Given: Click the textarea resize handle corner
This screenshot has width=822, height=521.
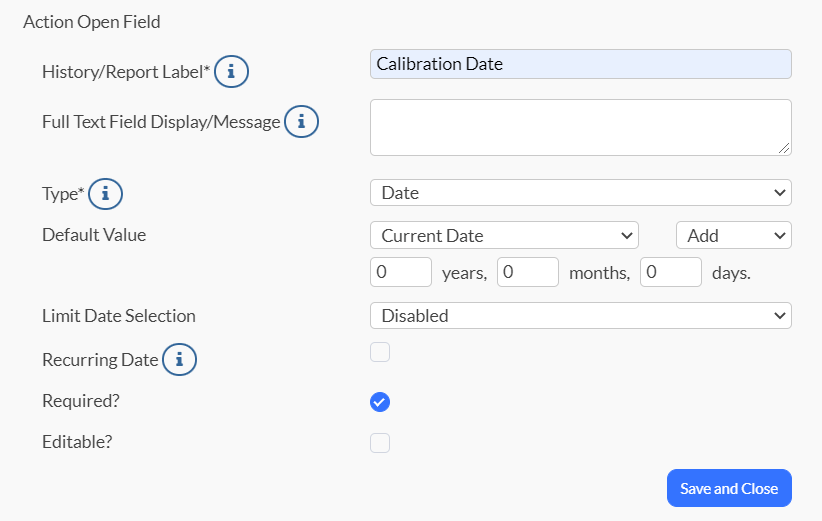Looking at the screenshot, I should (x=785, y=149).
